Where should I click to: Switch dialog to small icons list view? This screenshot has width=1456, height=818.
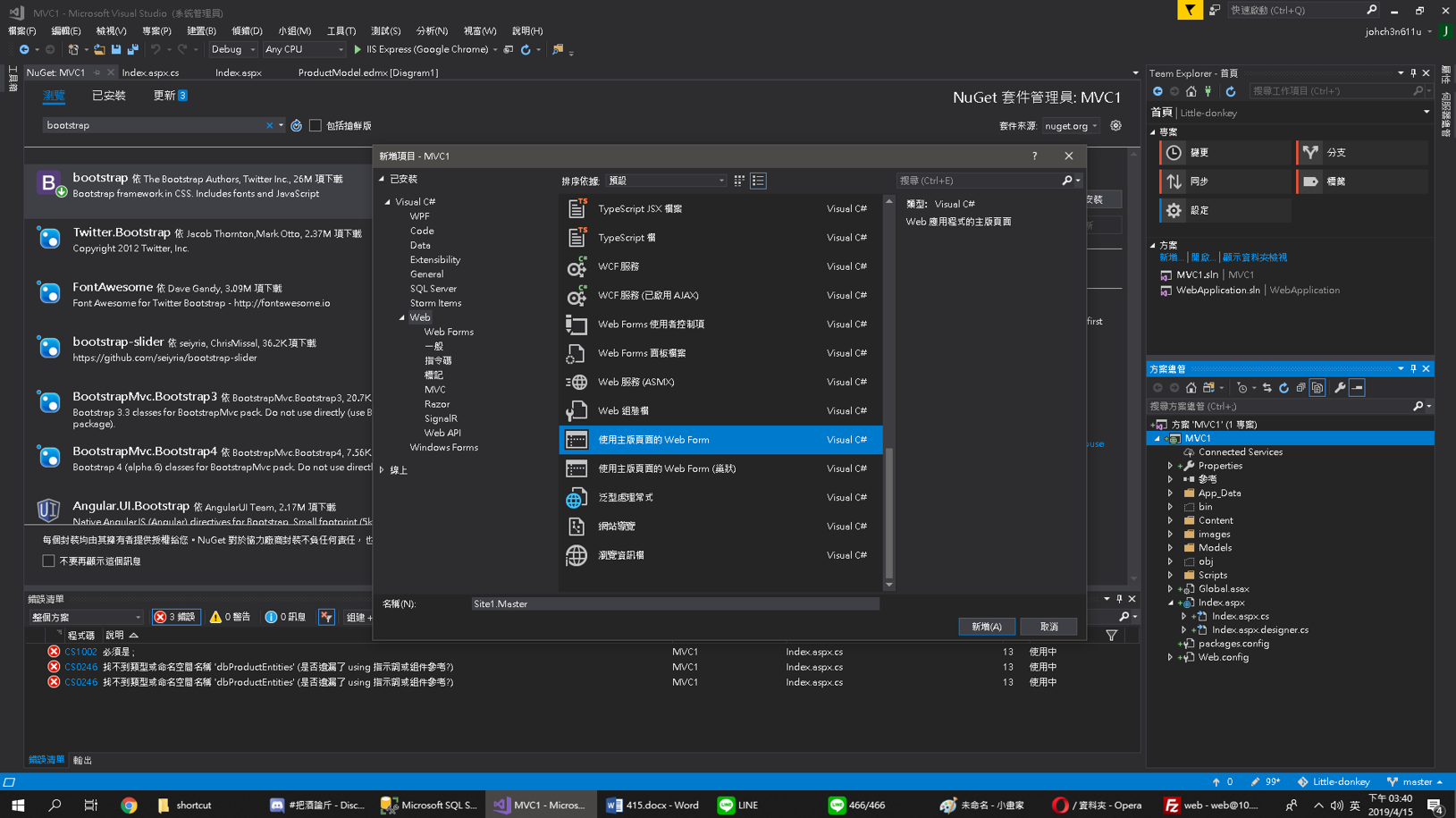[758, 181]
